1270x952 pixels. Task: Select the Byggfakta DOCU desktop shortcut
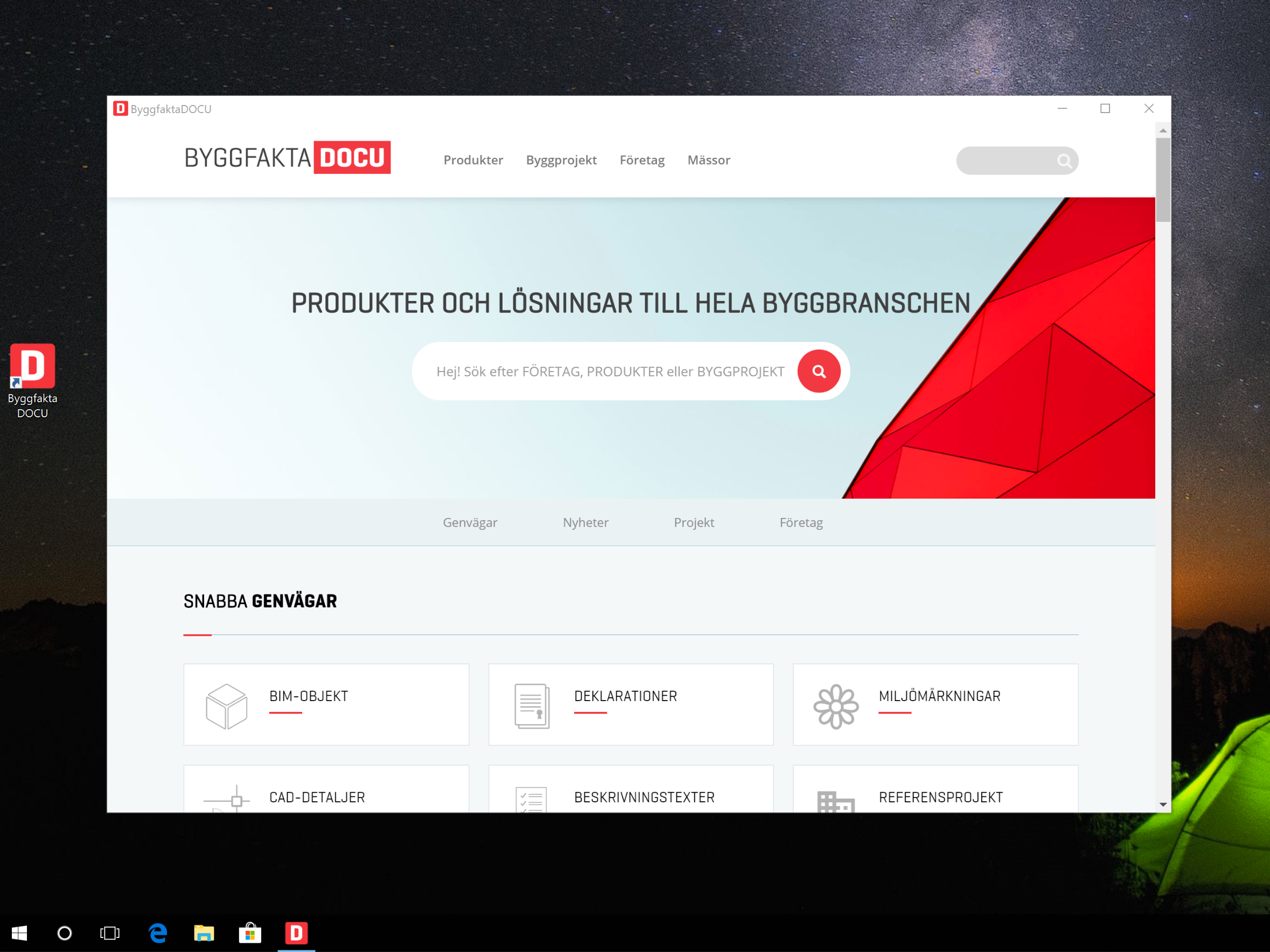[33, 381]
